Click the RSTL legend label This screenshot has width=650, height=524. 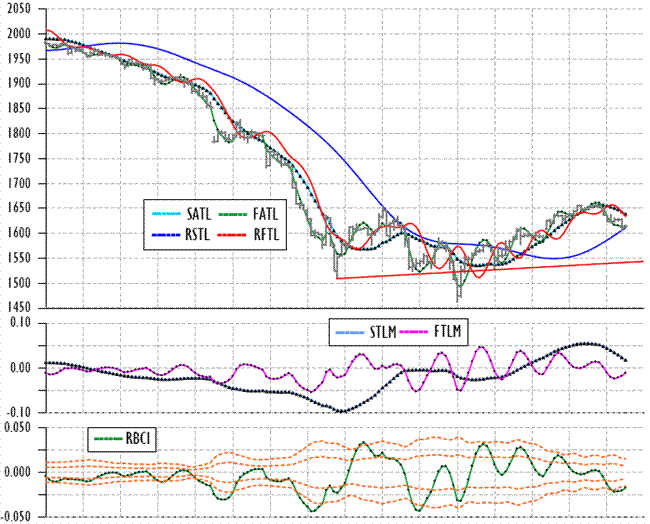(197, 235)
